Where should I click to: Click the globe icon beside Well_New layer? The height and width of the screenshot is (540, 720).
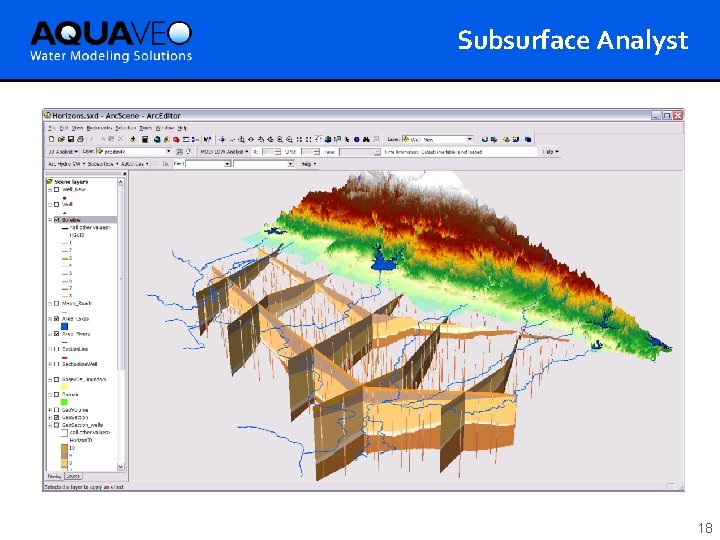[x=485, y=139]
